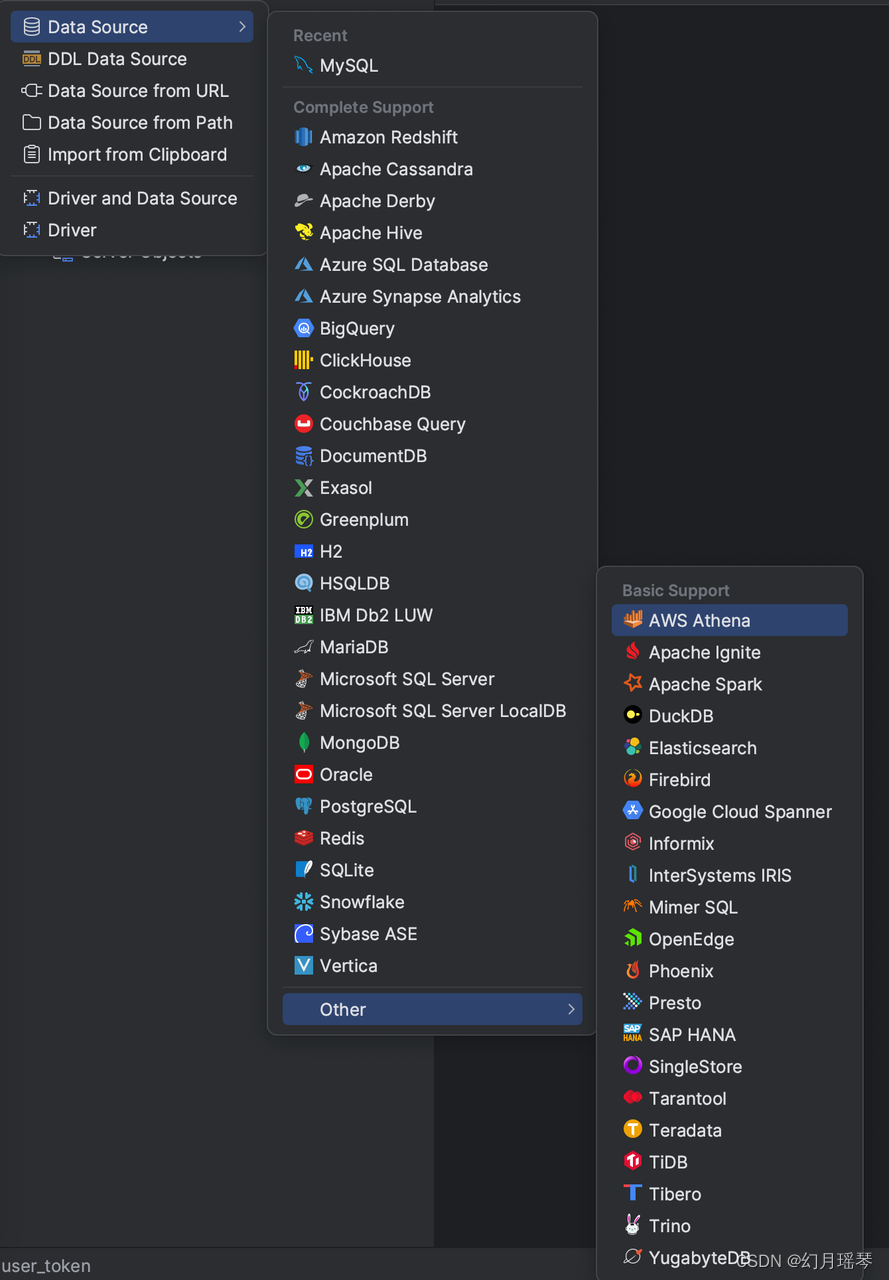The height and width of the screenshot is (1280, 889).
Task: Select Microsoft SQL Server
Action: [x=432, y=679]
